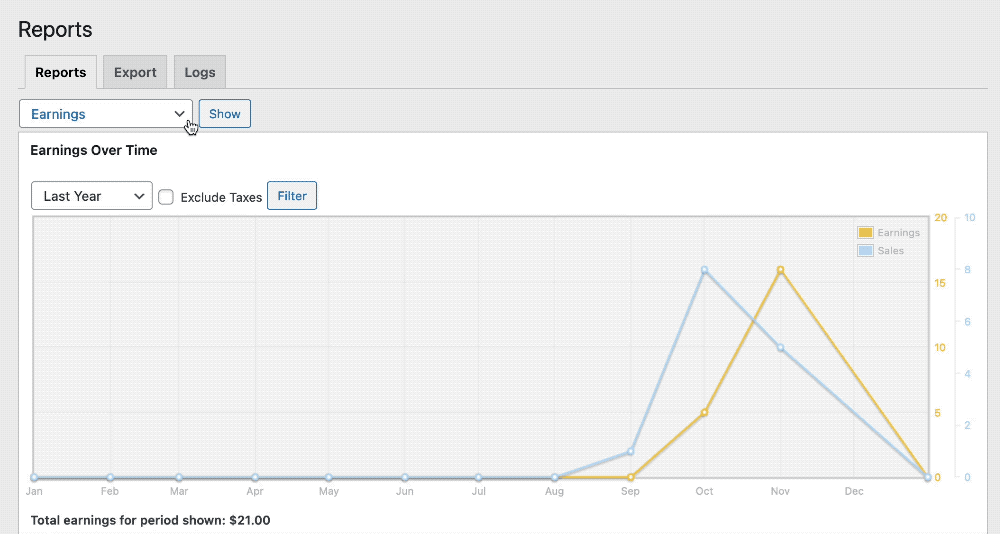Click the data point at Apr
The image size is (1000, 534).
point(255,477)
